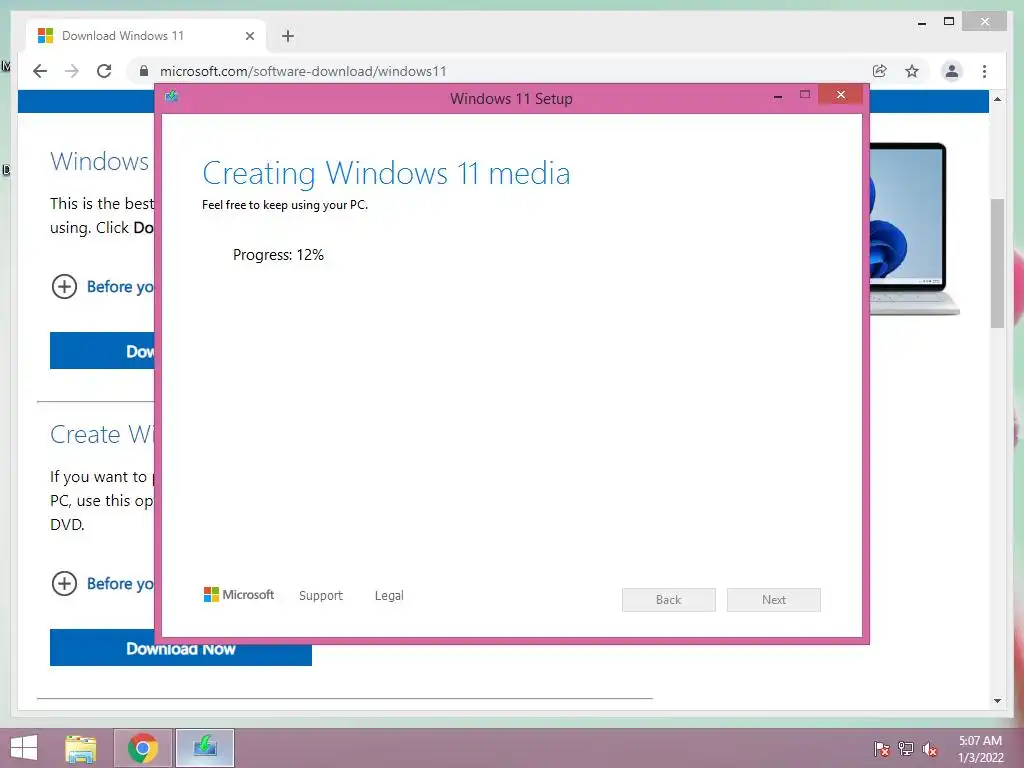Click the Creating Windows 11 media heading
This screenshot has height=768, width=1024.
point(386,173)
